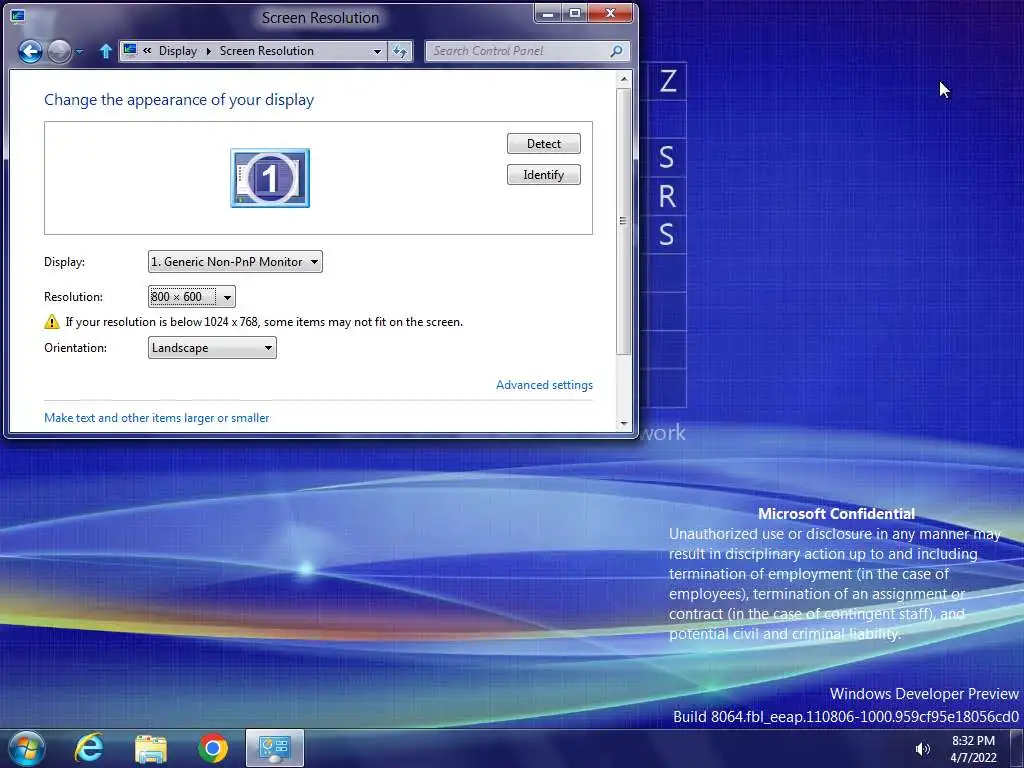Minimize the Screen Resolution window

[549, 13]
